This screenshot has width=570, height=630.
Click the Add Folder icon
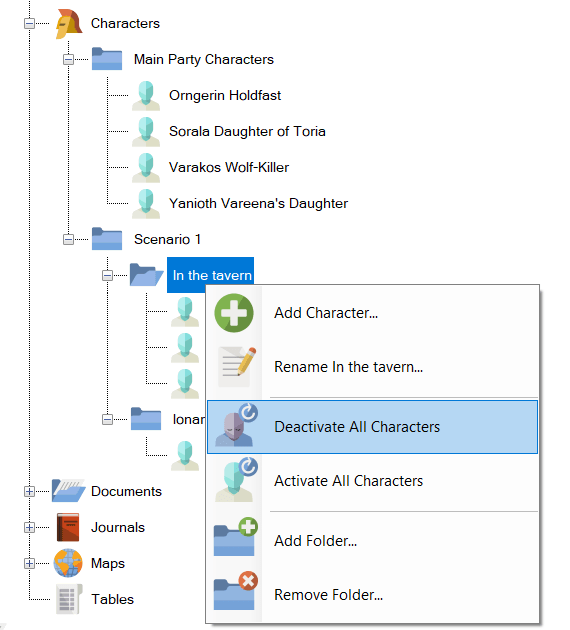click(x=235, y=537)
